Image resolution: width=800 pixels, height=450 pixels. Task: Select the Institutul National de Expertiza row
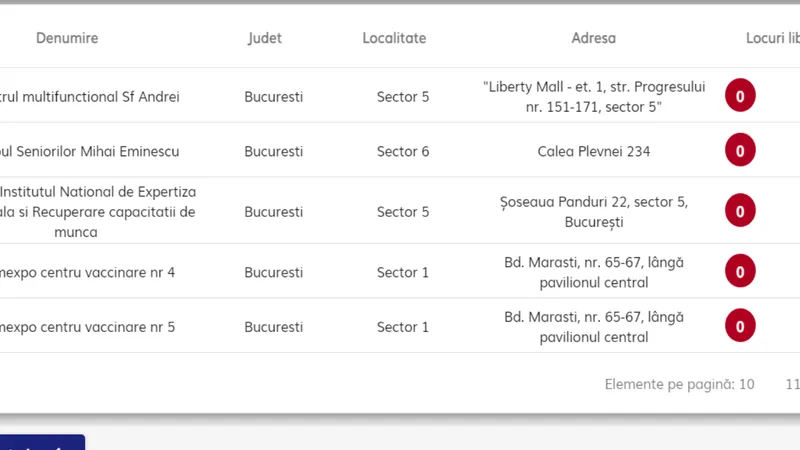(400, 210)
